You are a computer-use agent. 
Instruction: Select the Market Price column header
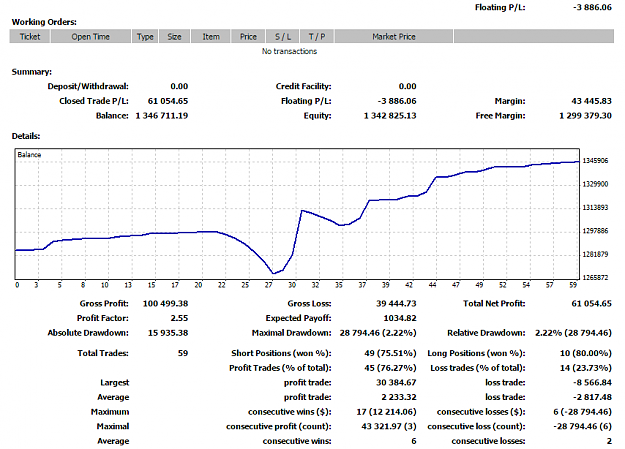(394, 37)
